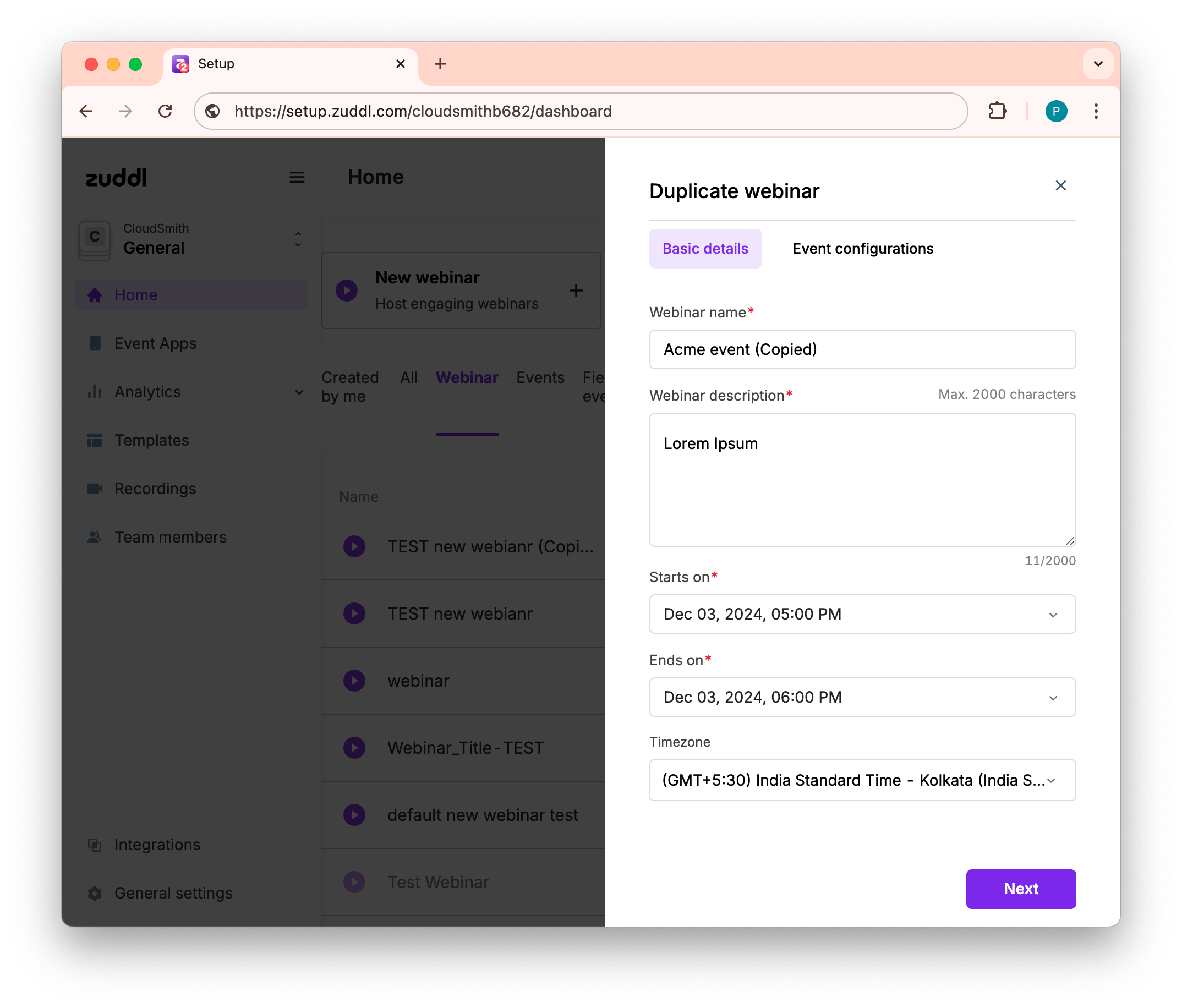This screenshot has width=1182, height=1008.
Task: Click the plus icon on New webinar card
Action: click(576, 291)
